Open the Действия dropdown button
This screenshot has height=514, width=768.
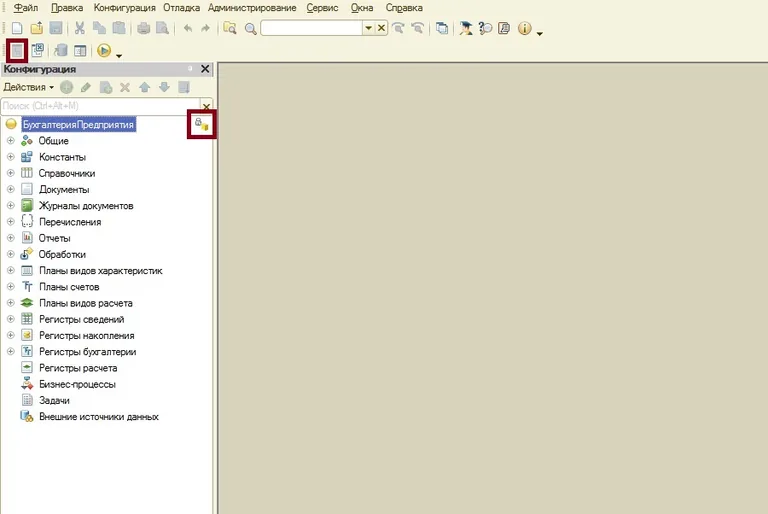click(28, 87)
